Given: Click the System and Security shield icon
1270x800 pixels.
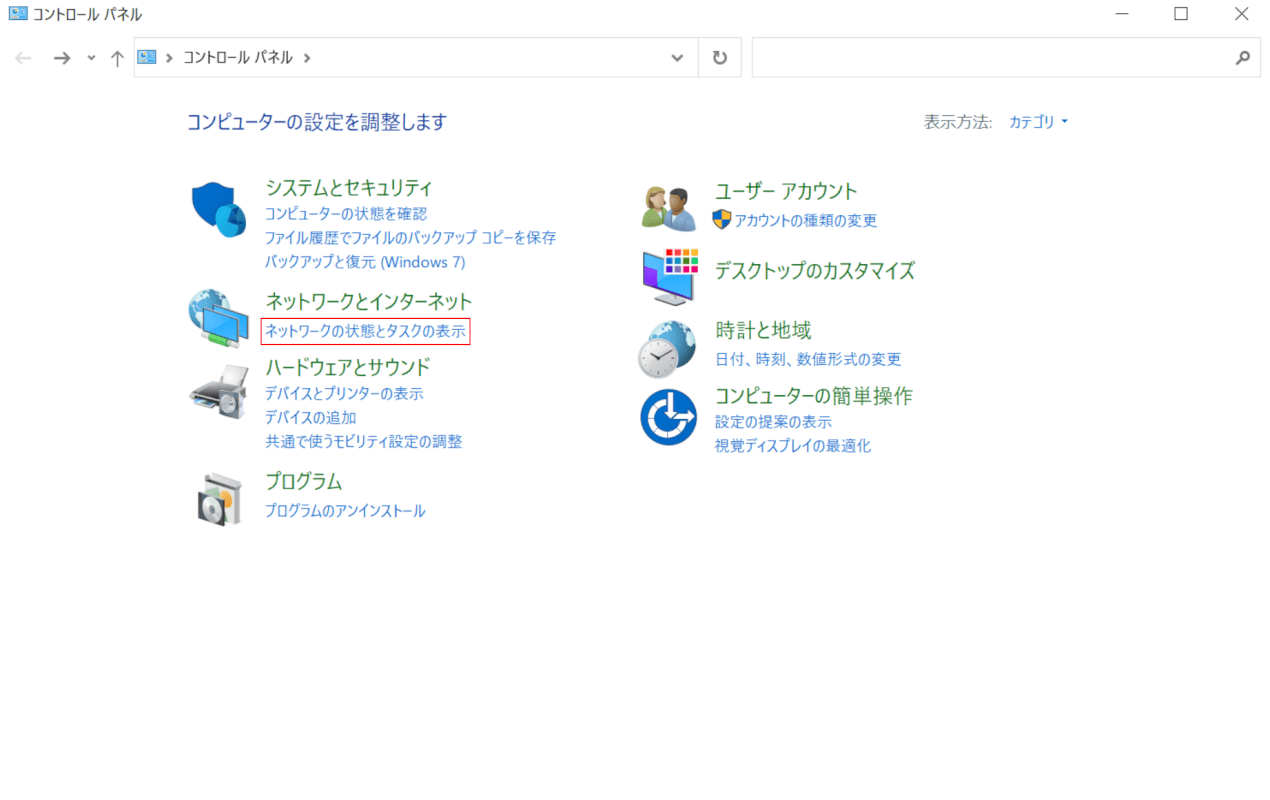Looking at the screenshot, I should click(218, 209).
